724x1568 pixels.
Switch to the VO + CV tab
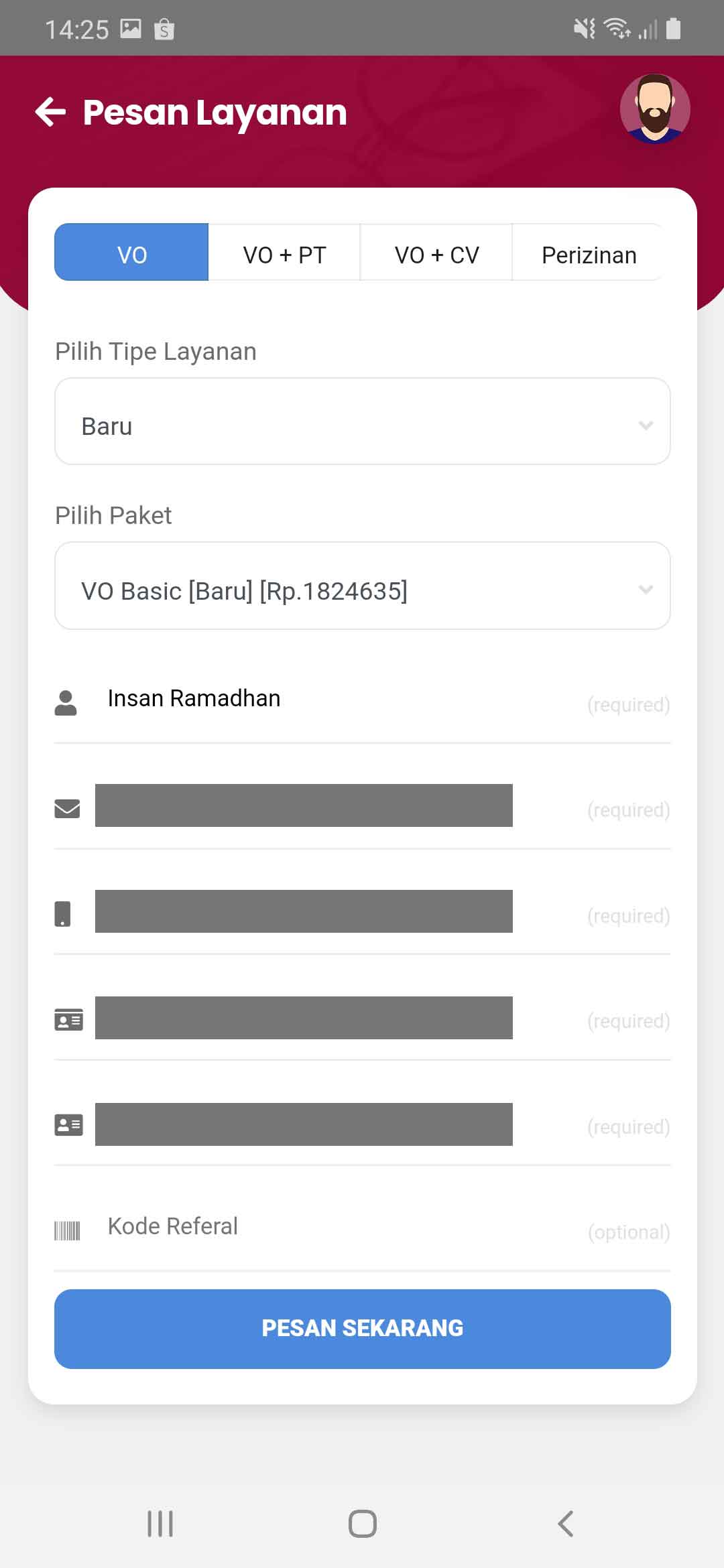(x=436, y=255)
